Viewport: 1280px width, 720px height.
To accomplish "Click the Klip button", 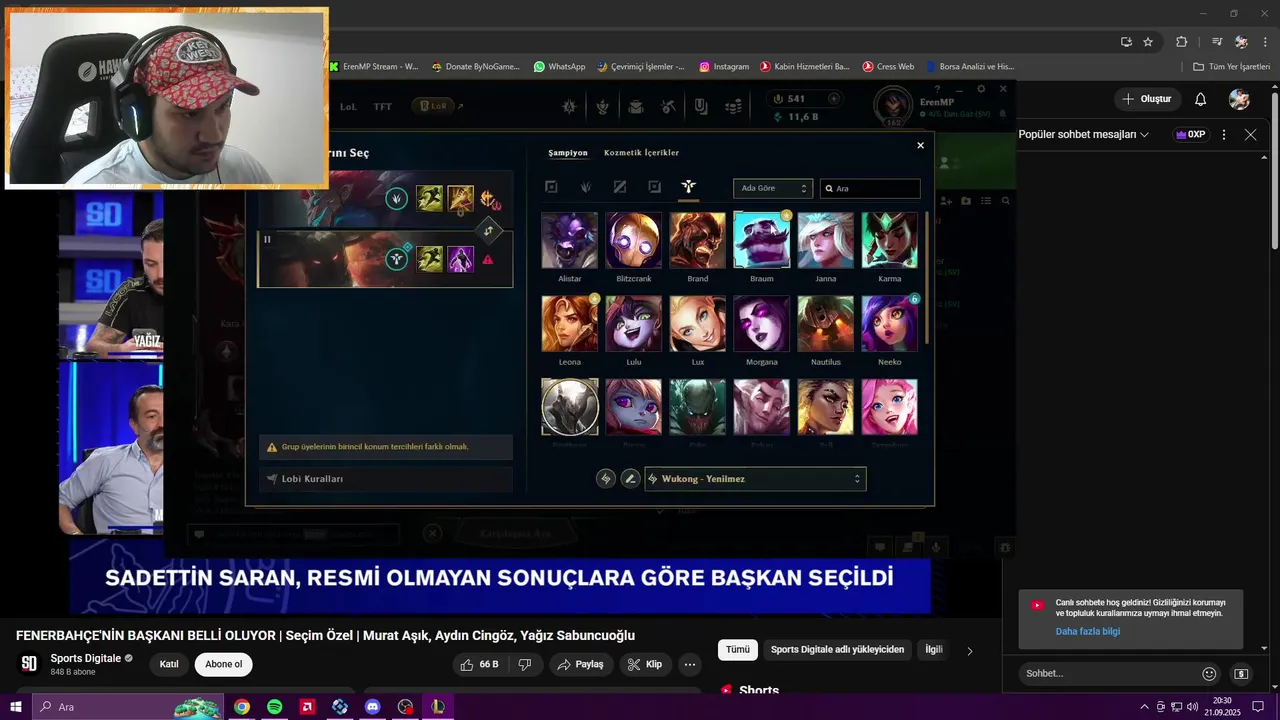I will coord(644,664).
